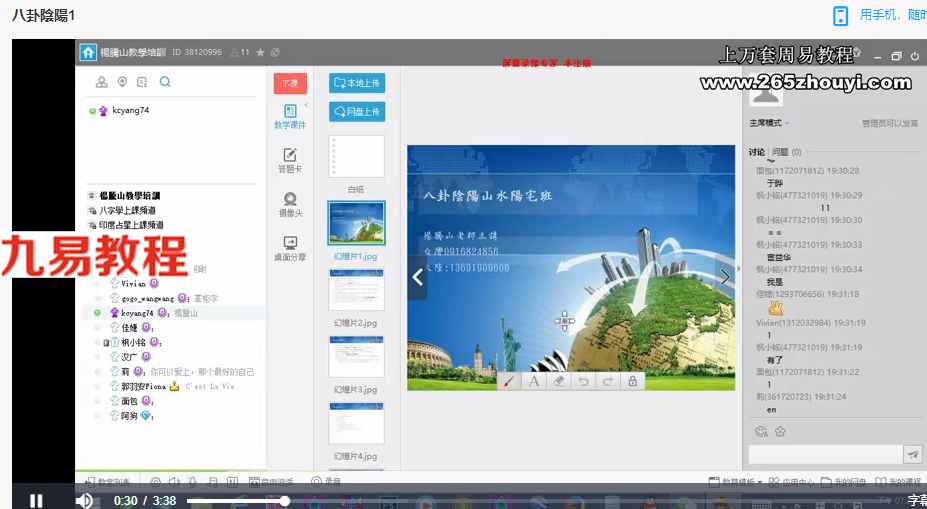This screenshot has height=509, width=927.
Task: Select the 幻灯片2.jpg thumbnail
Action: 356,290
